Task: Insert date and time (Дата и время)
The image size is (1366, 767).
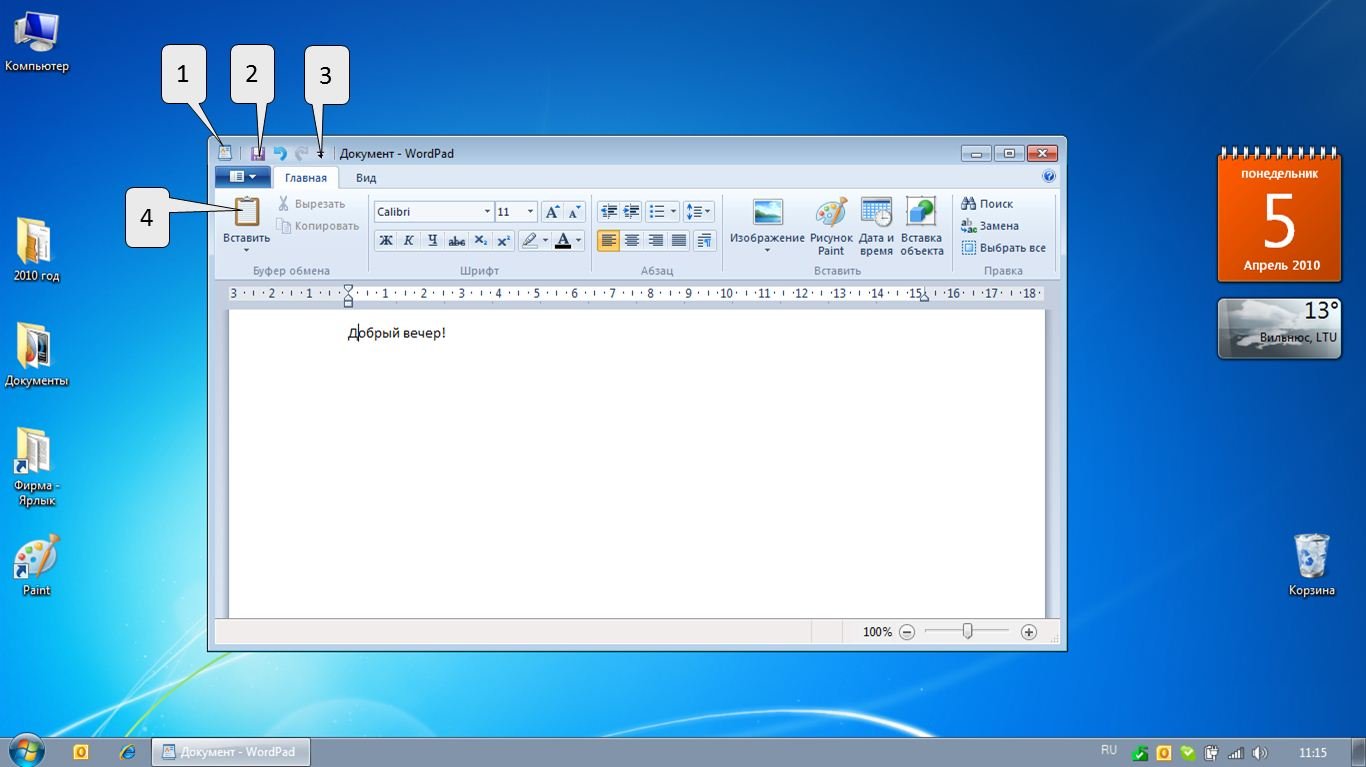Action: click(876, 227)
